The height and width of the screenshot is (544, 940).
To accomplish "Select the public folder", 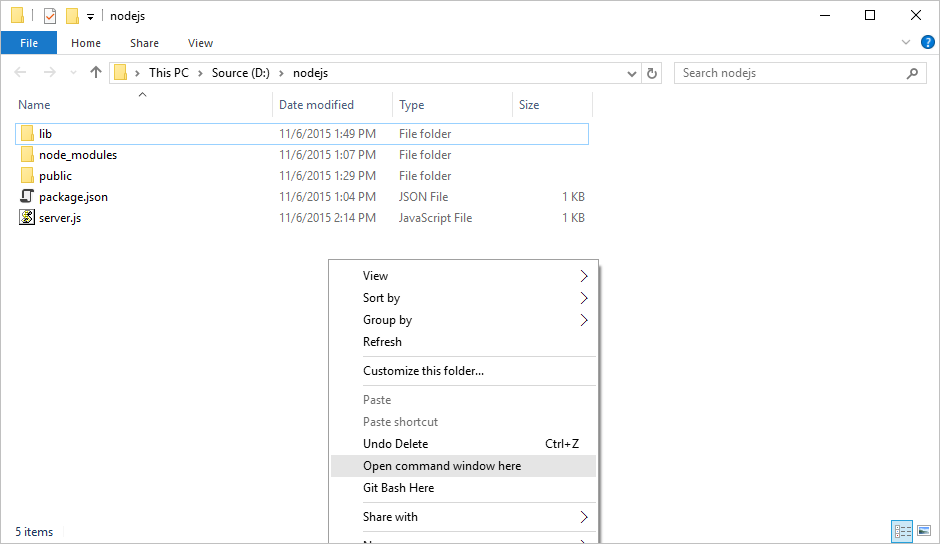I will (x=302, y=176).
